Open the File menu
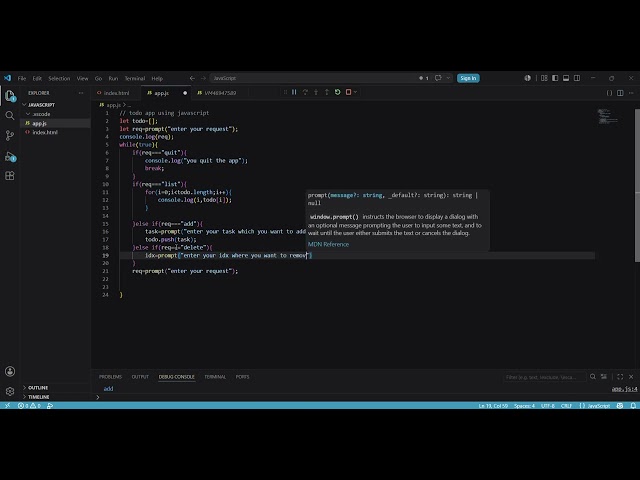 (22, 78)
